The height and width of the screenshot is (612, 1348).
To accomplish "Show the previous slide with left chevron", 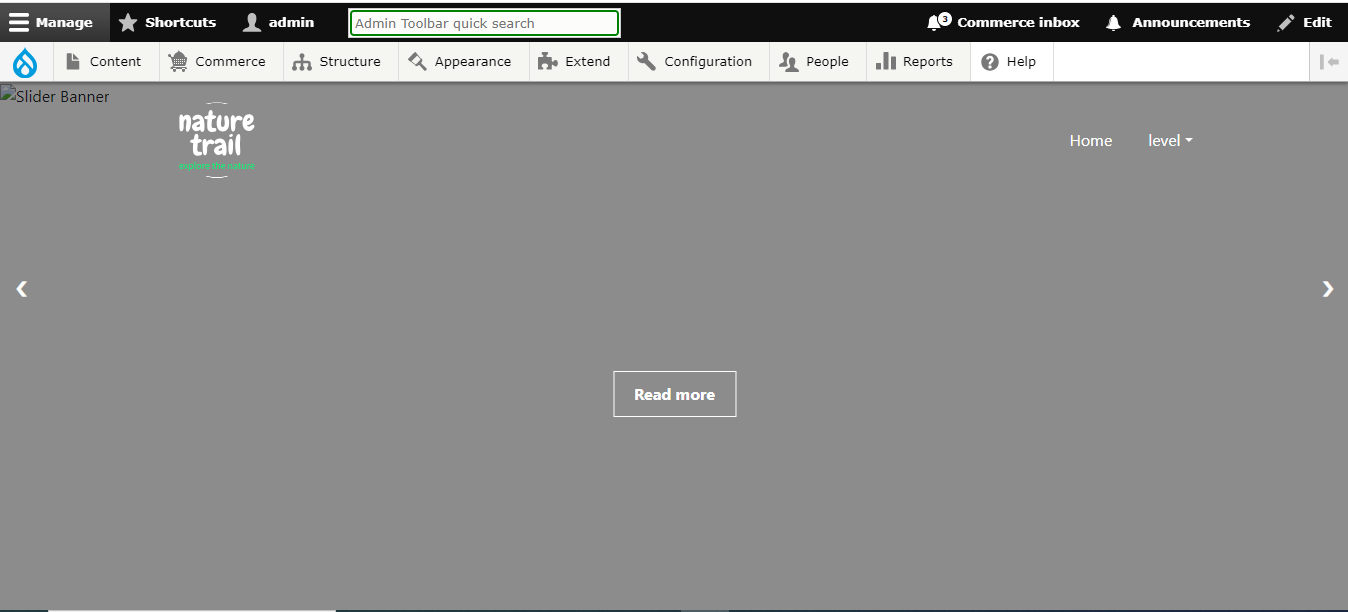I will click(21, 289).
